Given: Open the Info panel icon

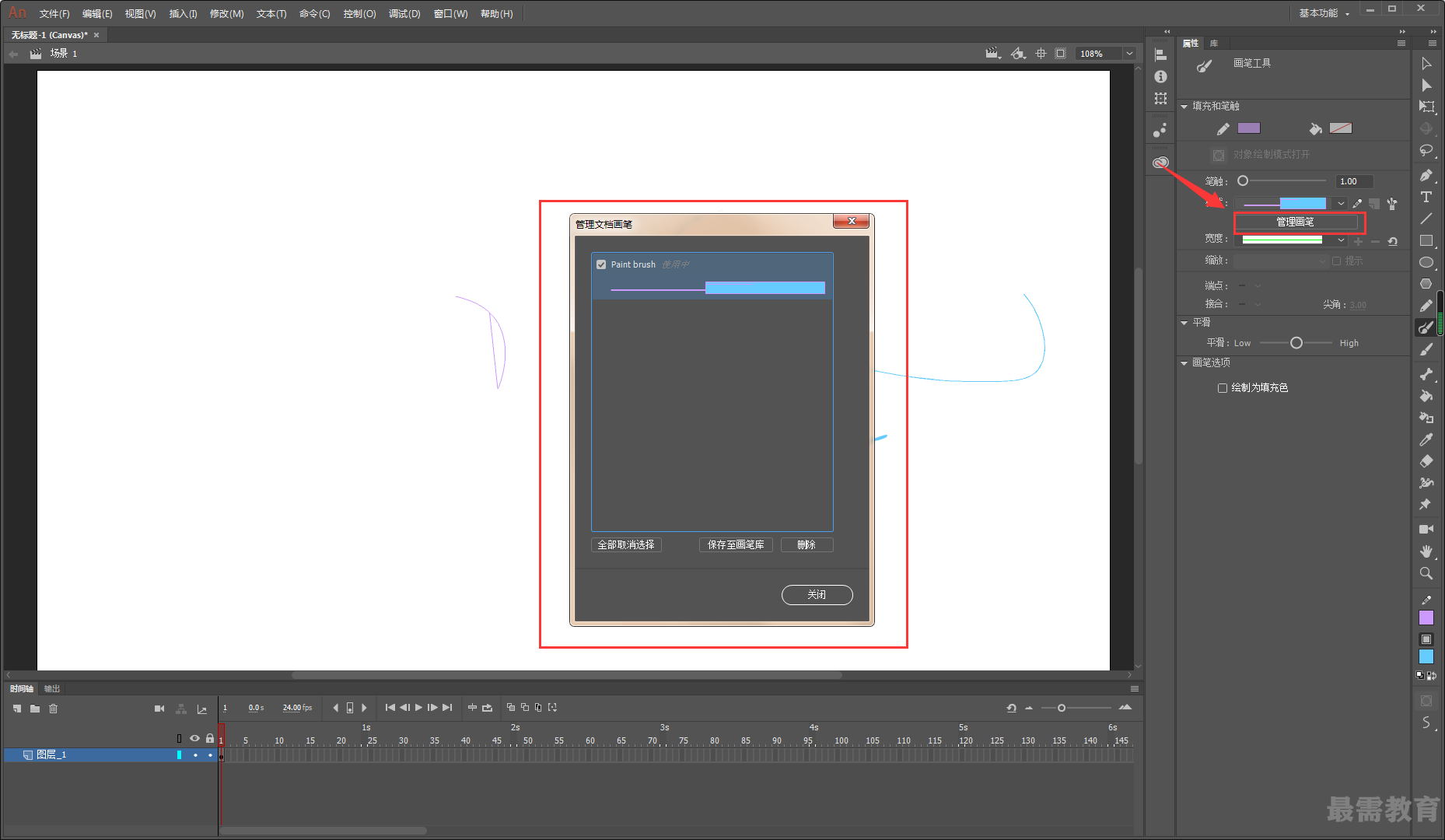Looking at the screenshot, I should (1160, 77).
